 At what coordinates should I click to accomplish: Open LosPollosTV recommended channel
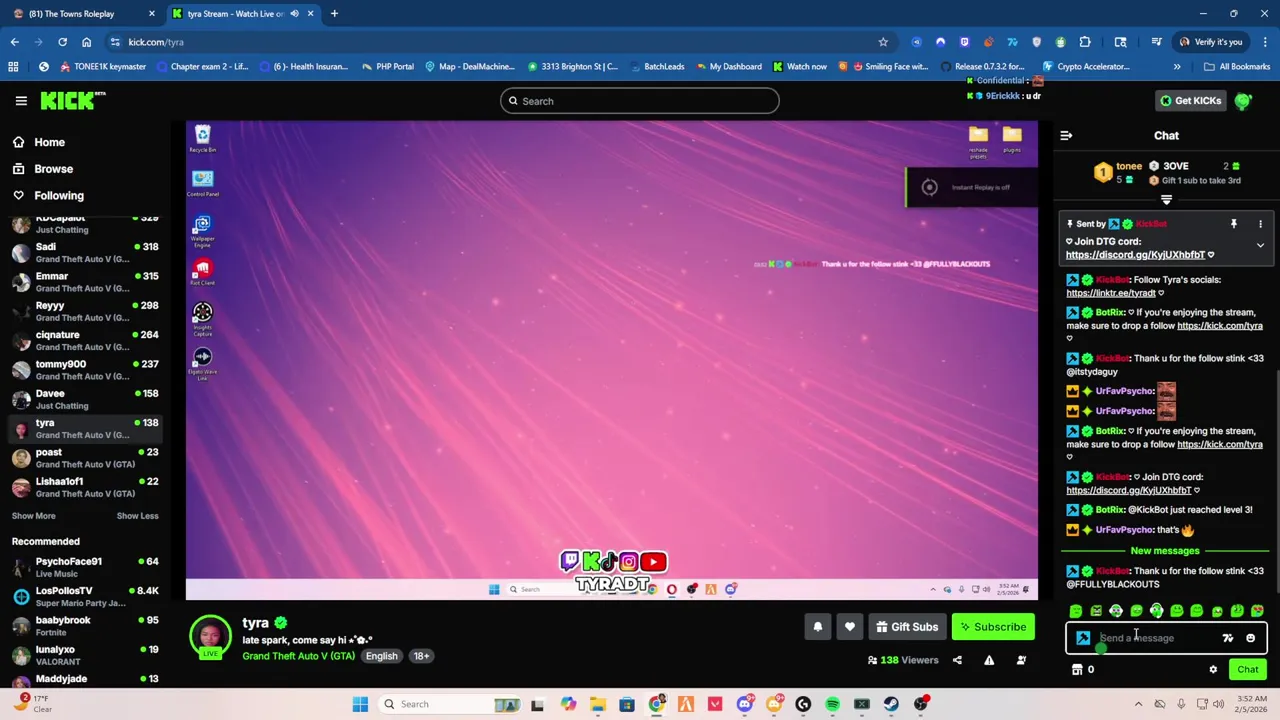click(x=86, y=596)
